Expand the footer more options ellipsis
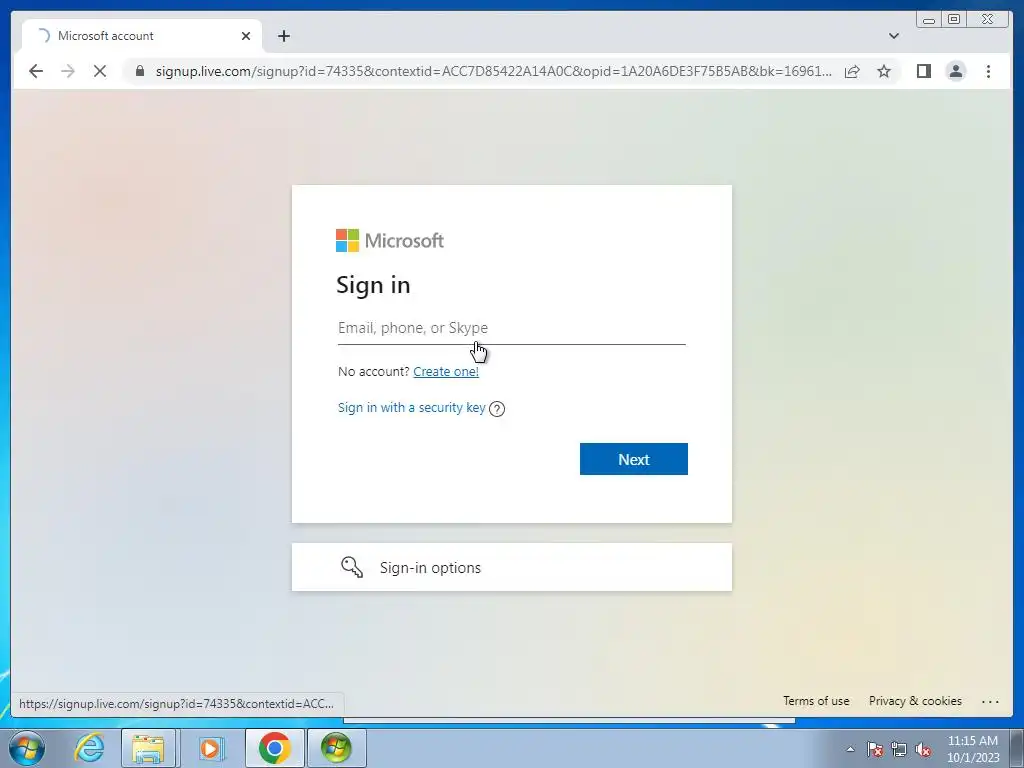Screen dimensions: 1024x768 990,701
